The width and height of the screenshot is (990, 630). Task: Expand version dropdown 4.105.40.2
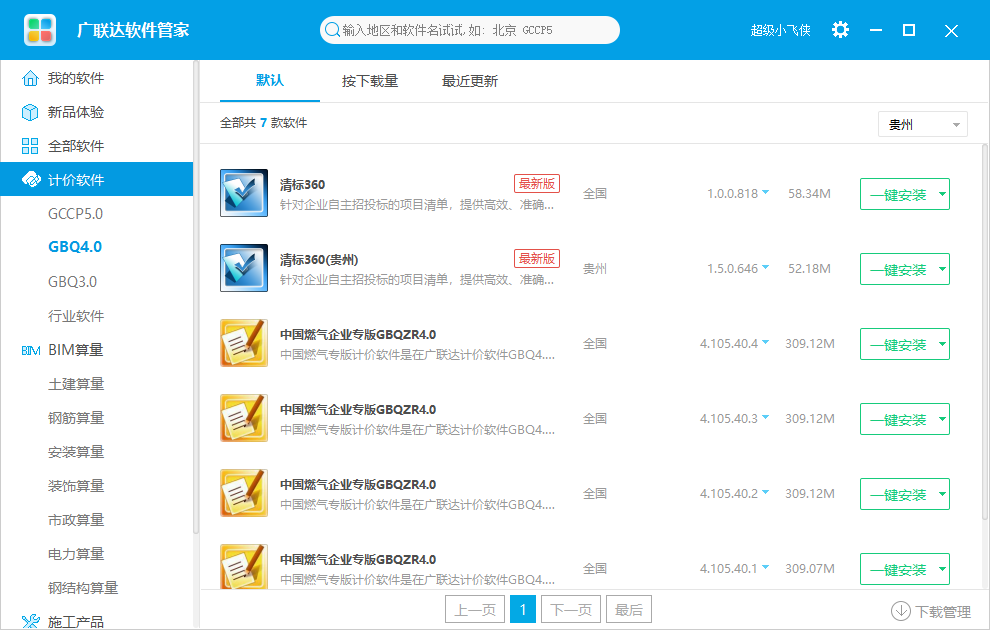coord(765,492)
